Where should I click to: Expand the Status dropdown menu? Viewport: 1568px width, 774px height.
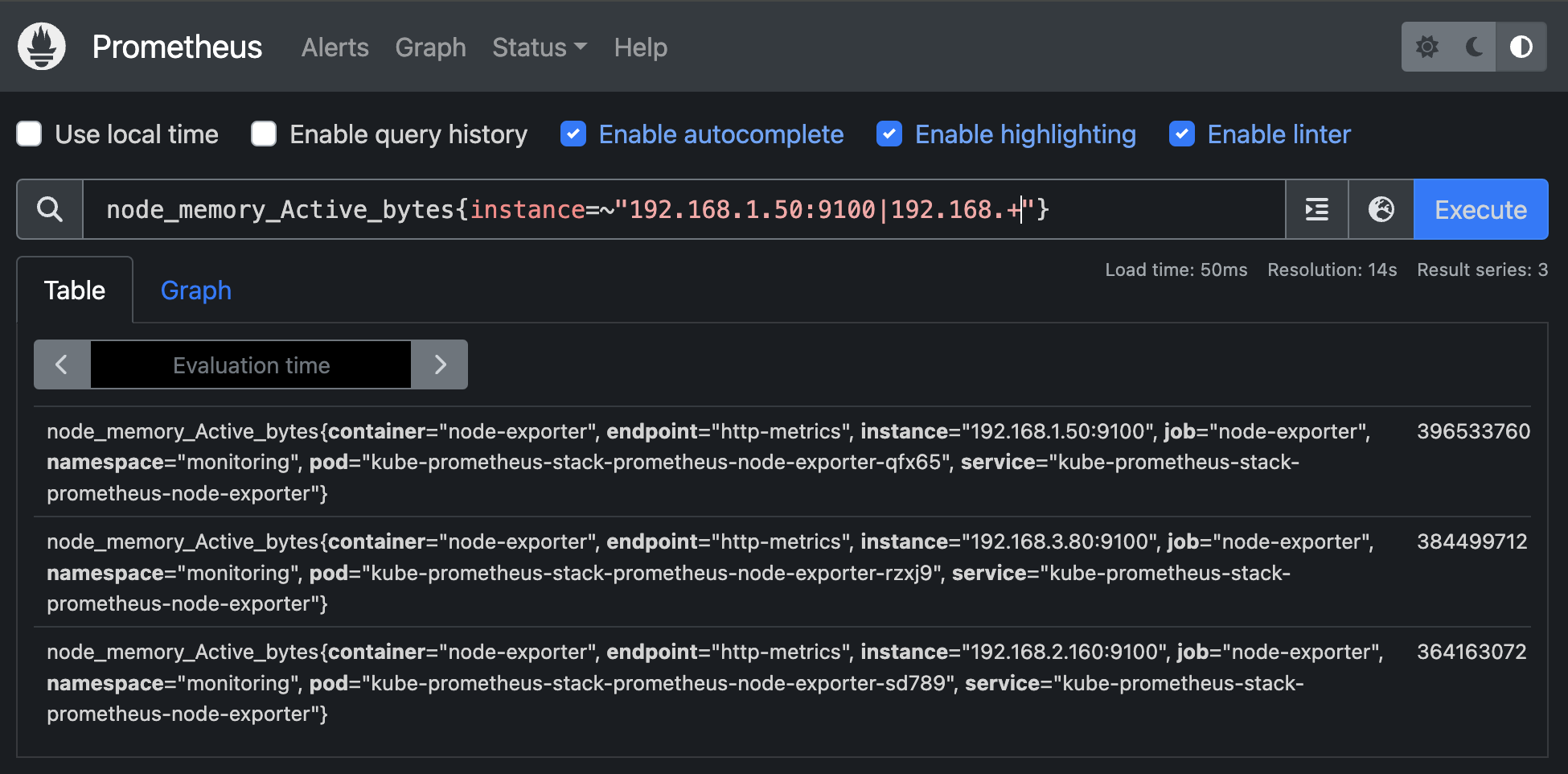[x=540, y=47]
